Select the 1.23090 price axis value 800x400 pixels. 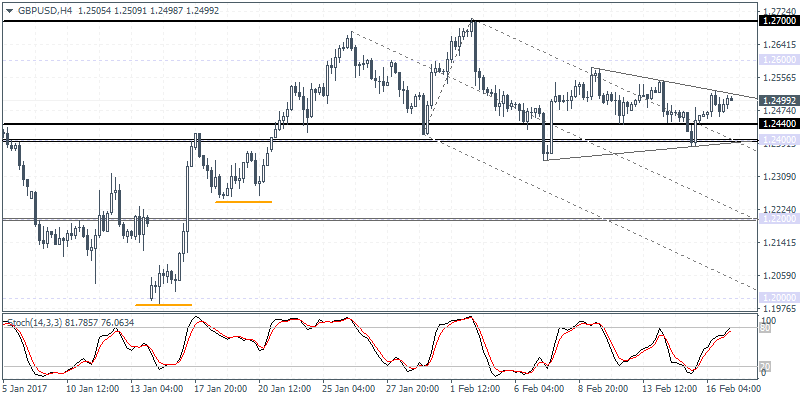click(x=776, y=177)
